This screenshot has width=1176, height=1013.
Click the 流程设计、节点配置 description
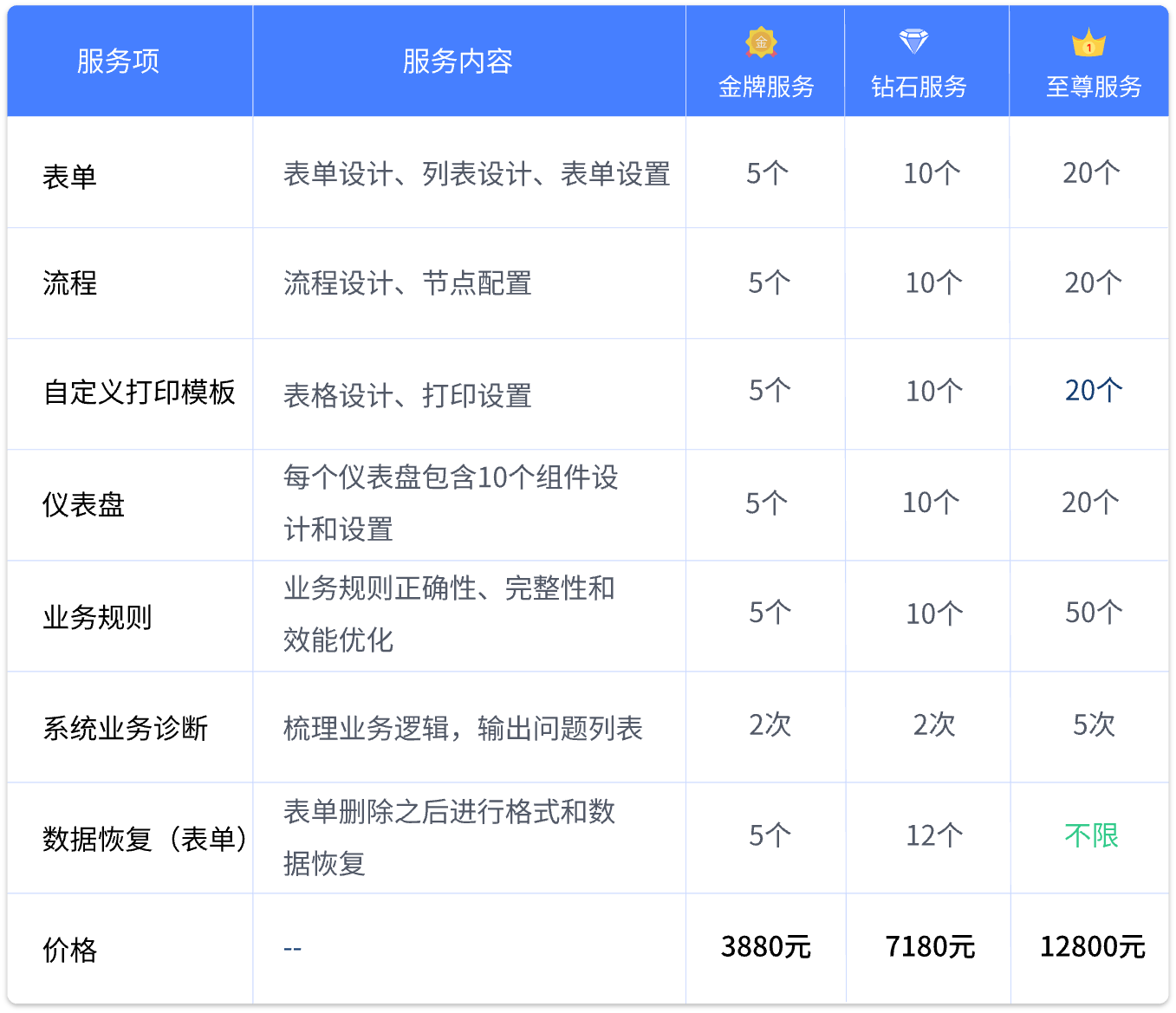[x=407, y=283]
